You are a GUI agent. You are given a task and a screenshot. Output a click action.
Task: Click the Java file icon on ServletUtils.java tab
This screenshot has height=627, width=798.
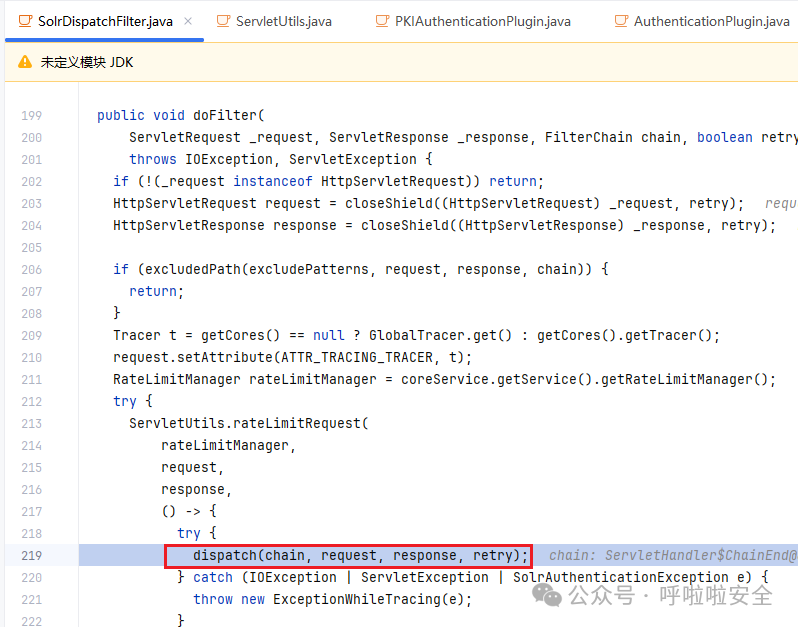pos(223,21)
